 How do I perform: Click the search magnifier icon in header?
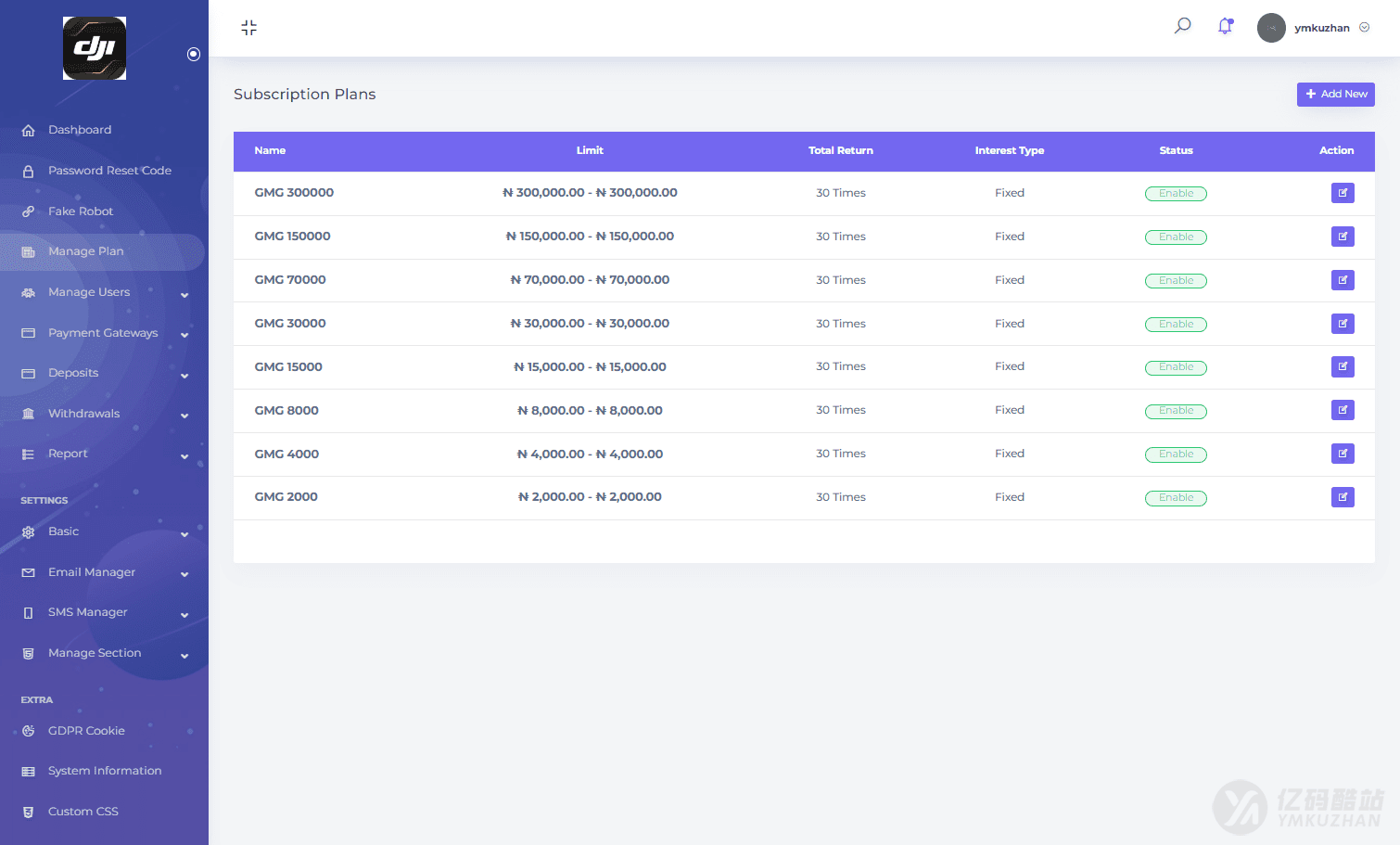[1182, 26]
